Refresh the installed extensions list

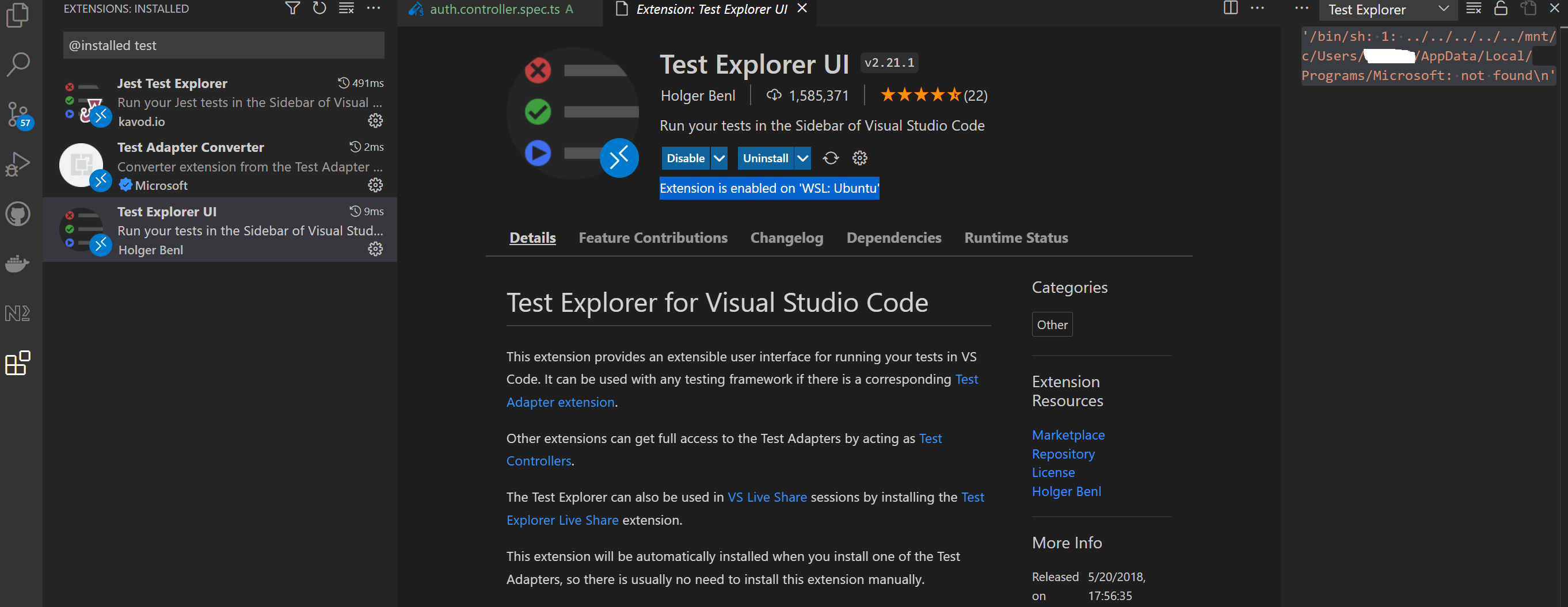[x=319, y=9]
